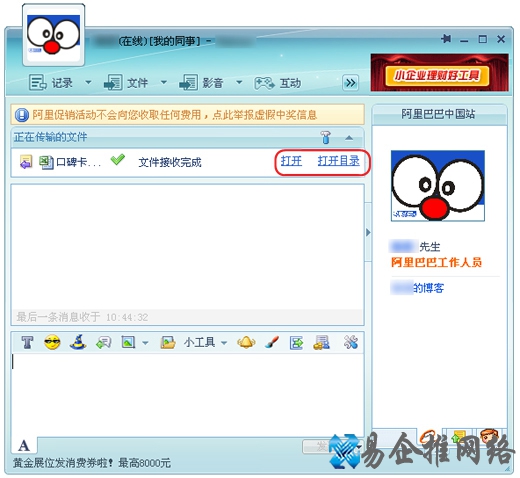Click the tool icon in 正在传输的文件 header
520x478 pixels.
tap(325, 137)
